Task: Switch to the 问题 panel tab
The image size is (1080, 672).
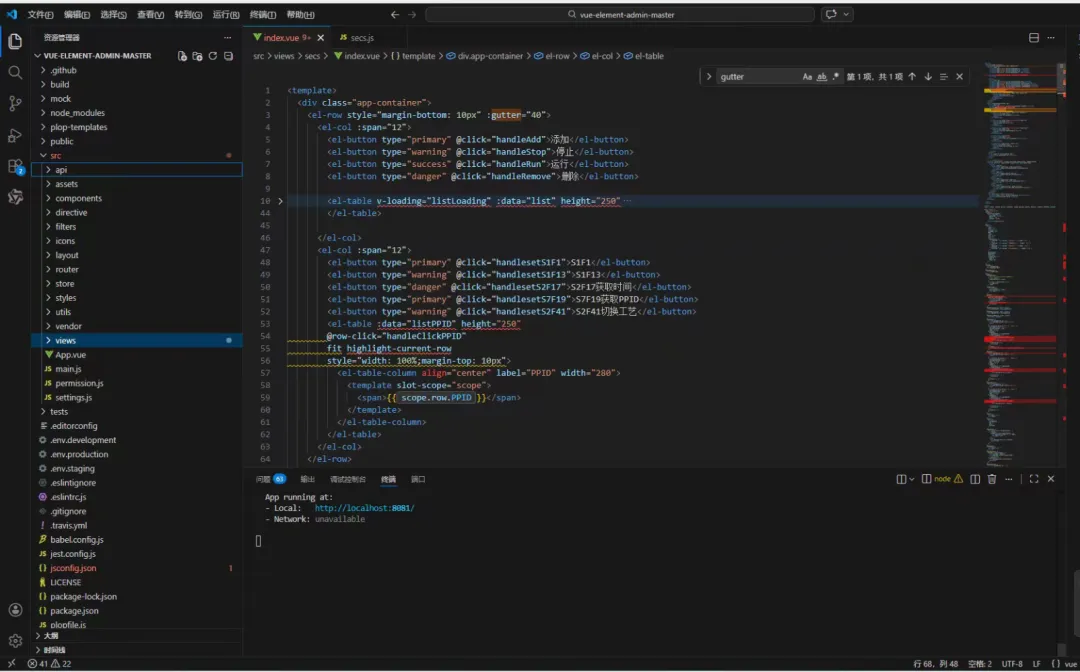Action: 270,479
